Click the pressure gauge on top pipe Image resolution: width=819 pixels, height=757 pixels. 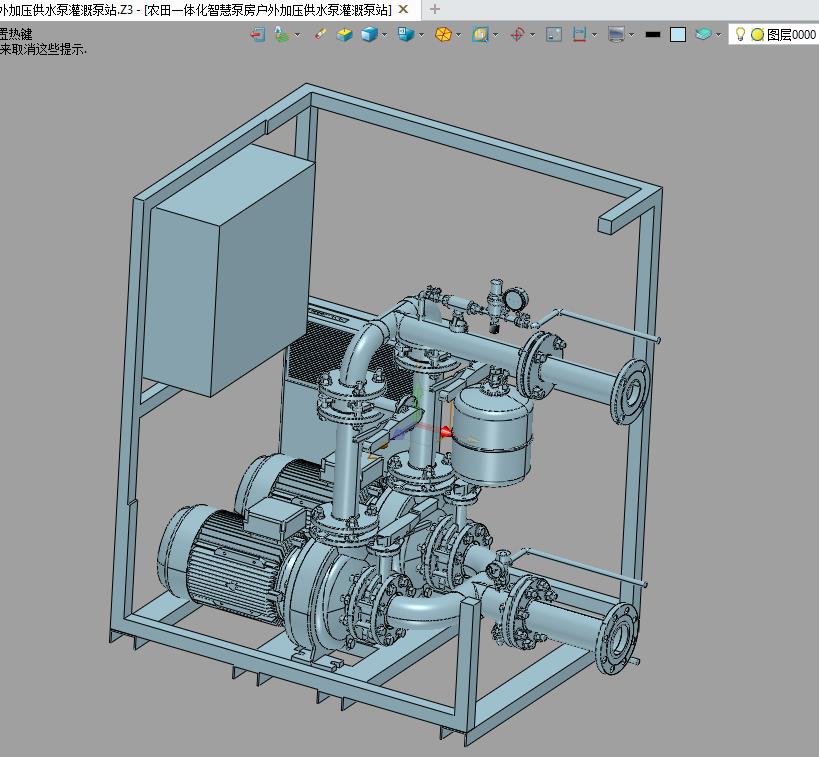tap(517, 300)
